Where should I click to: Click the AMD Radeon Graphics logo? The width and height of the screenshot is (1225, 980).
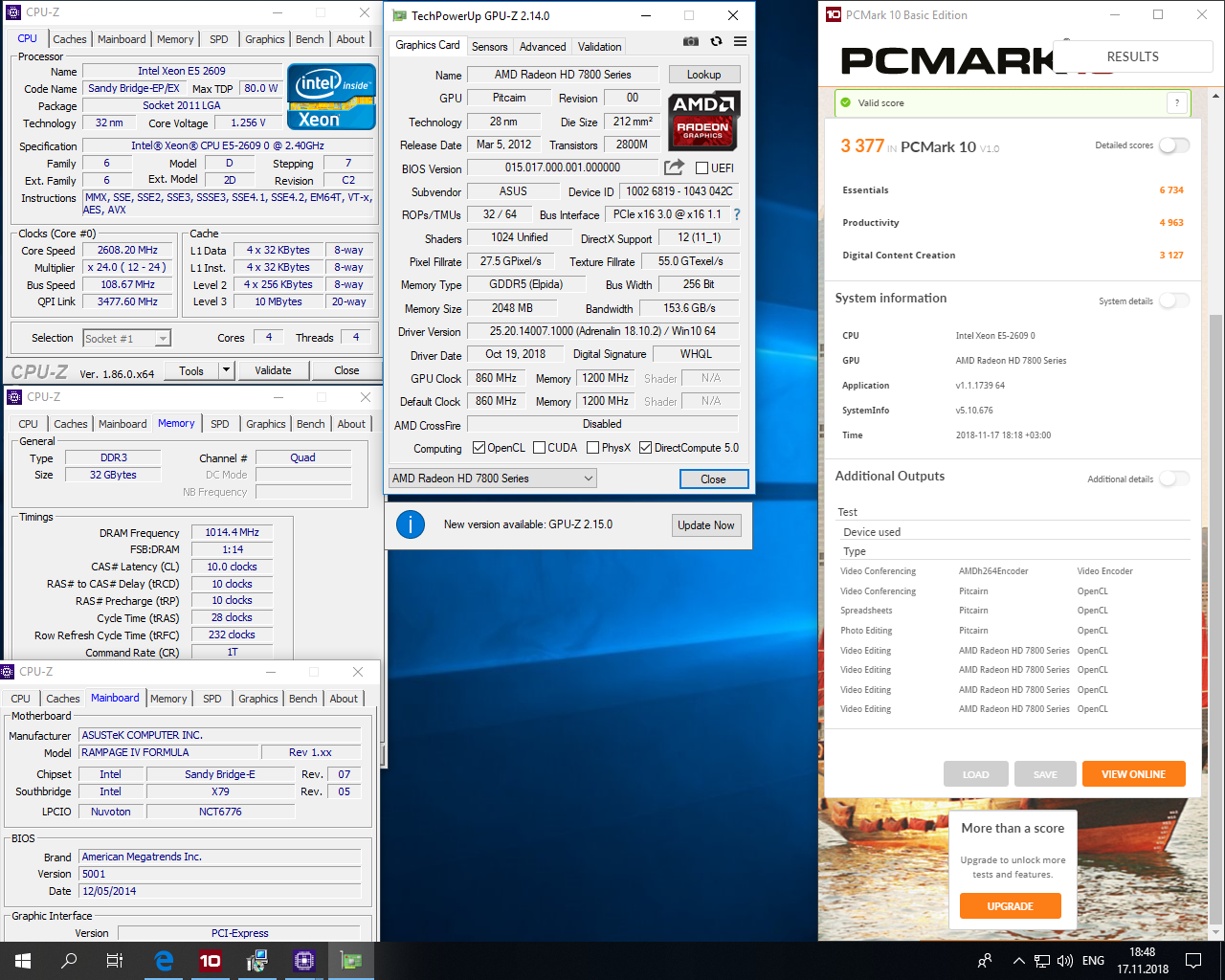coord(703,122)
